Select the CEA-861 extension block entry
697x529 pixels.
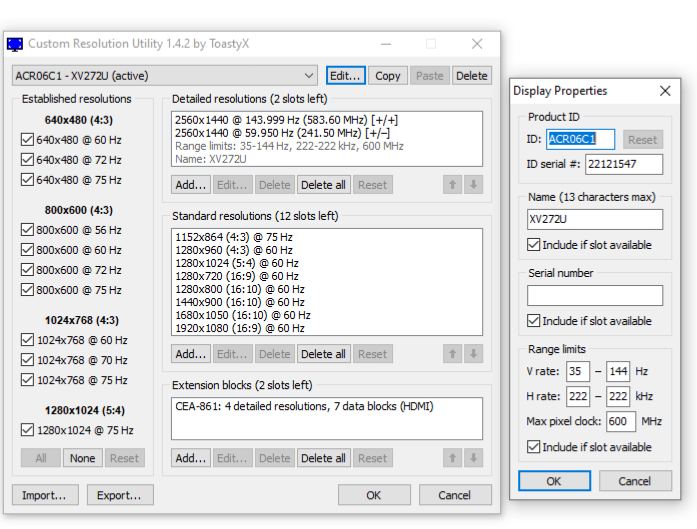[x=304, y=406]
